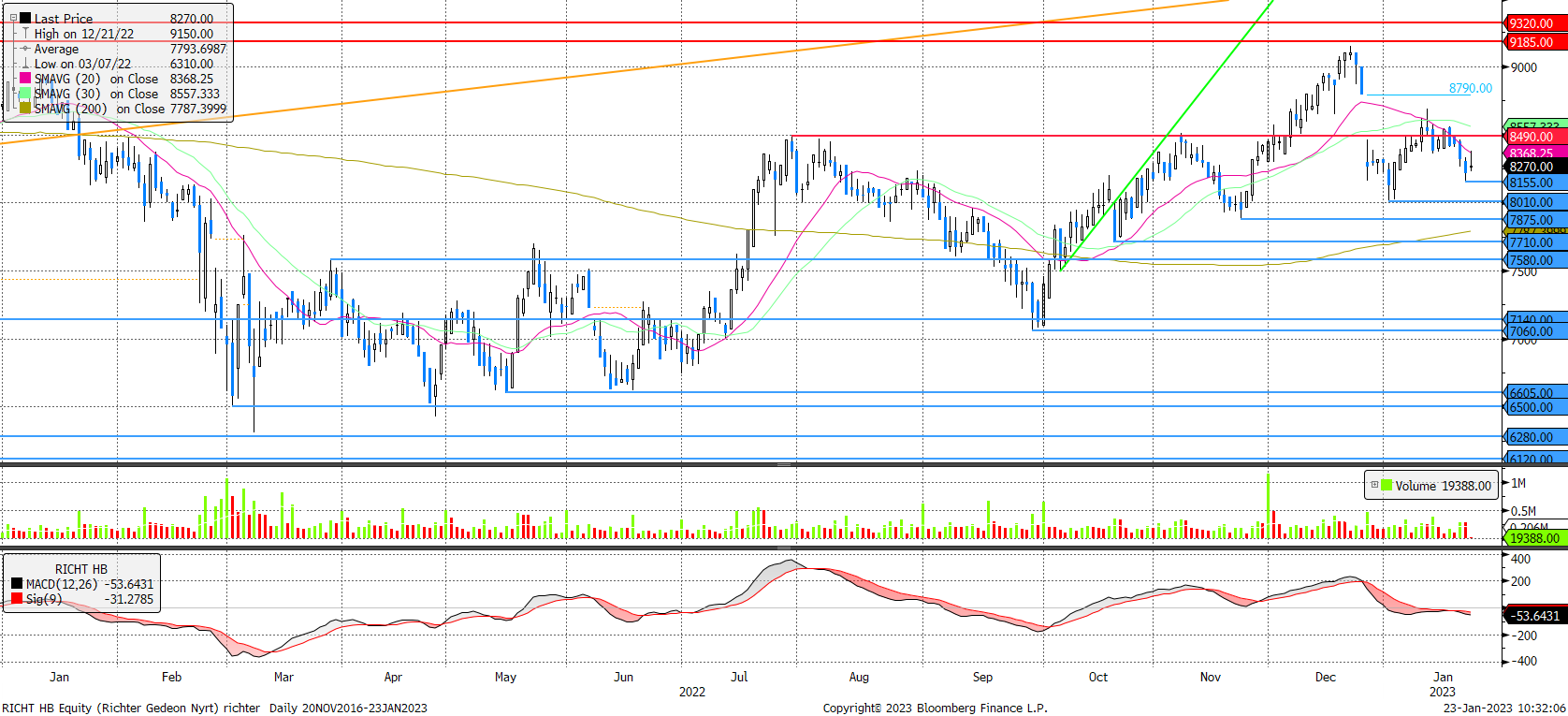The height and width of the screenshot is (716, 1568).
Task: Select the 'Average' legend label
Action: [x=56, y=49]
